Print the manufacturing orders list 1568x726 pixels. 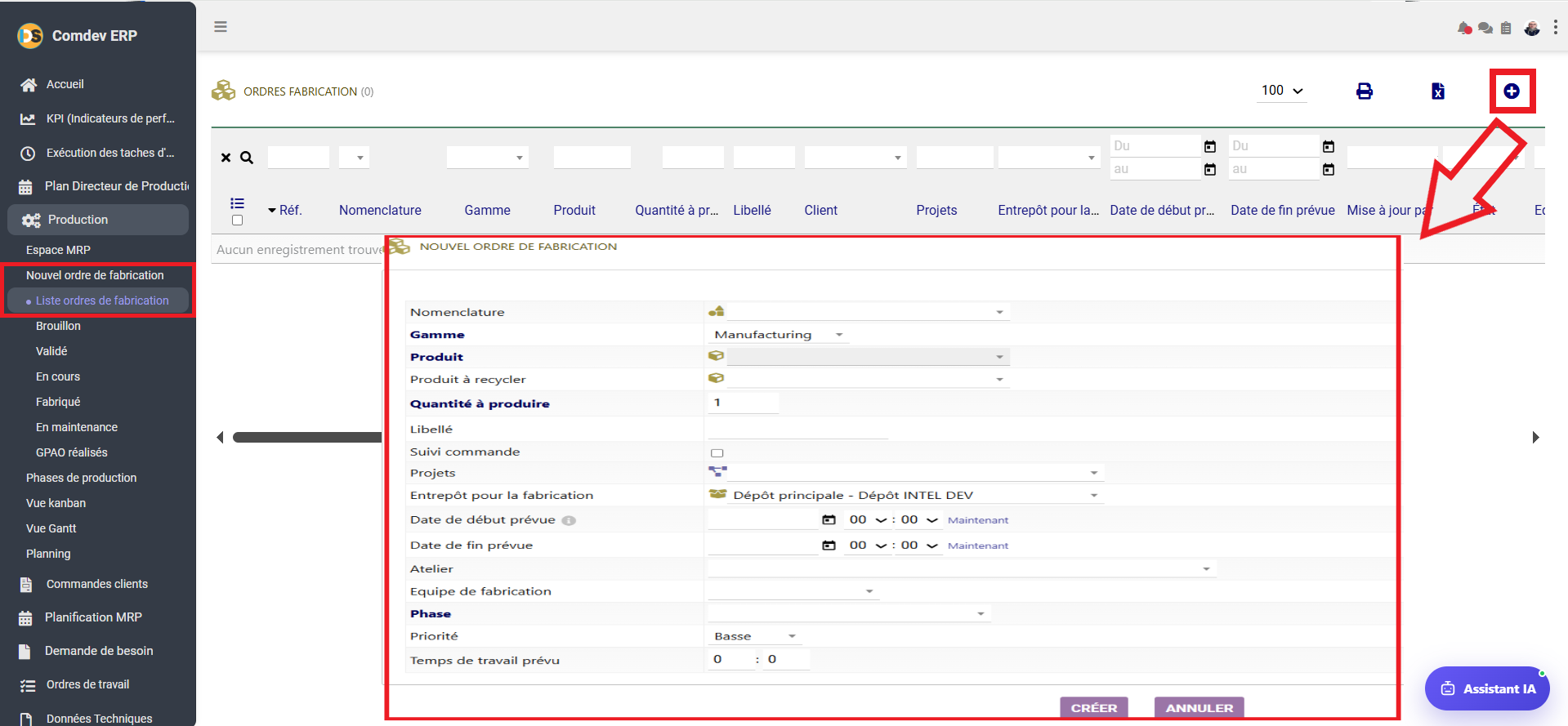point(1365,91)
